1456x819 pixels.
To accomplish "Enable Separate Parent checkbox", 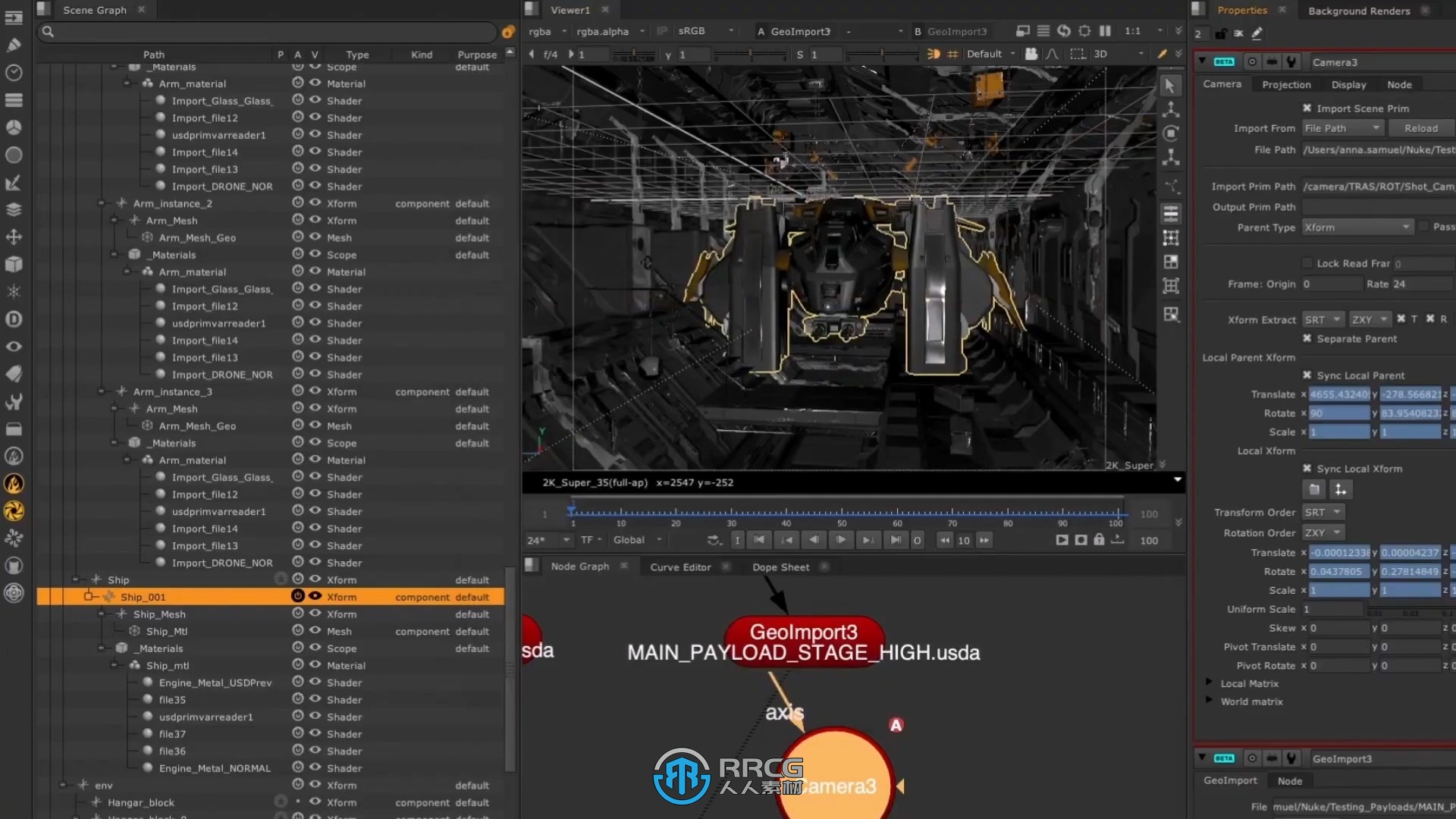I will 1308,338.
